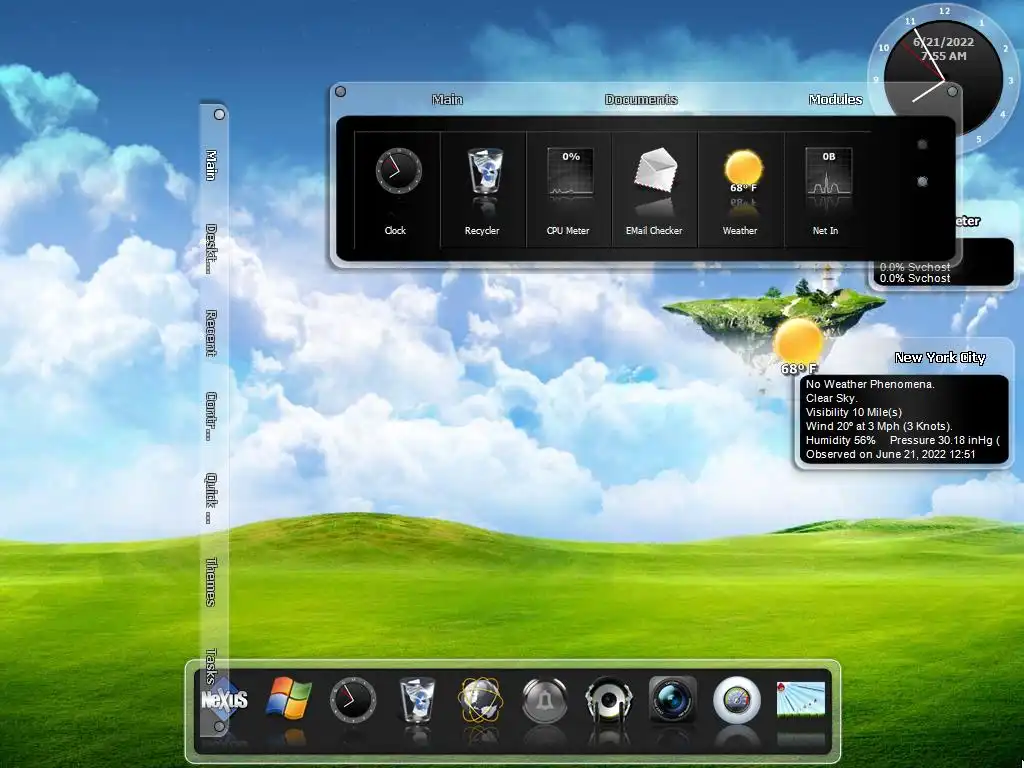Open the Contr... tab on the side shelf
This screenshot has height=768, width=1024.
click(211, 416)
